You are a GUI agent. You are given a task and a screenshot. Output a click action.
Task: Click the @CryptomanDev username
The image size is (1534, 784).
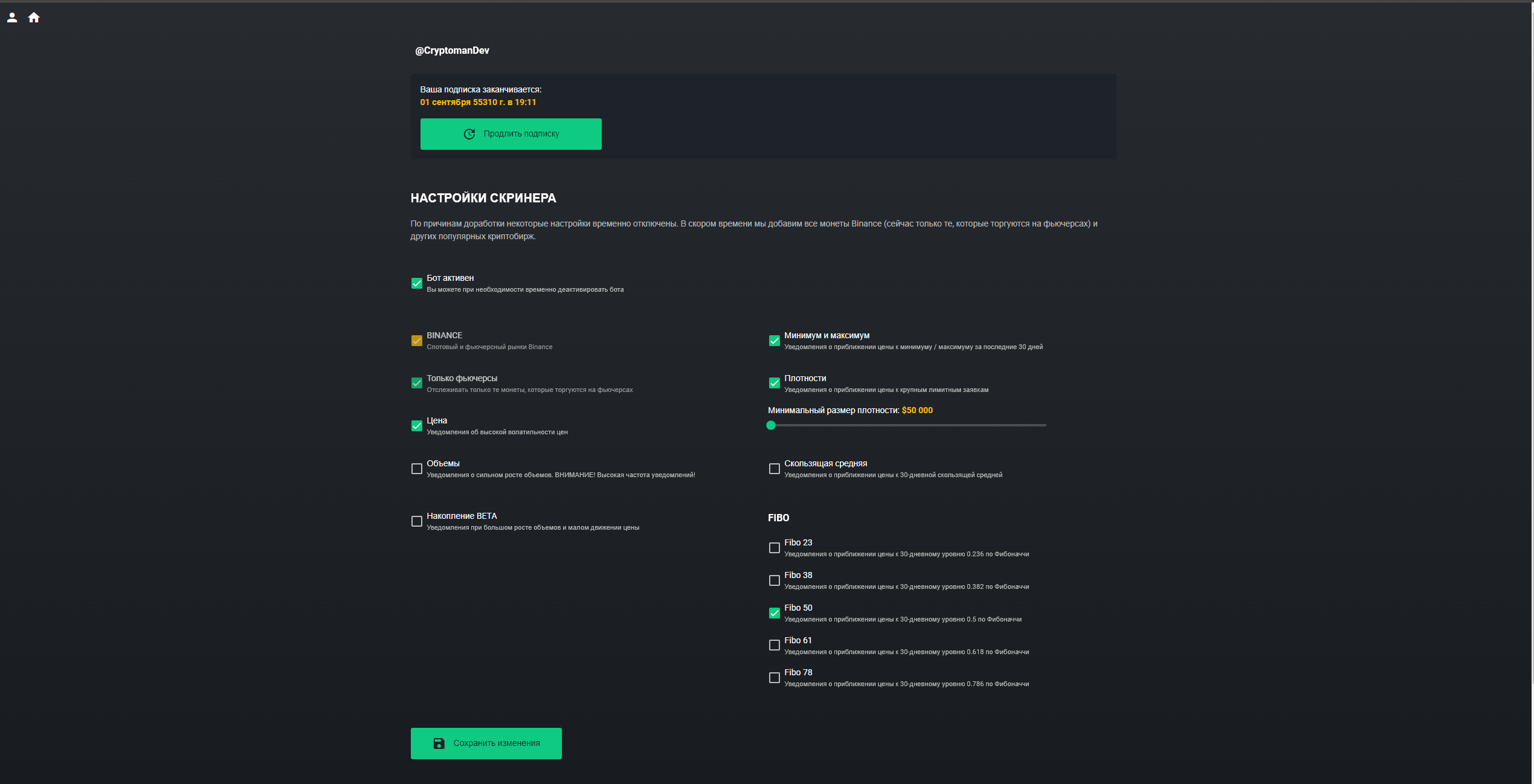[452, 51]
